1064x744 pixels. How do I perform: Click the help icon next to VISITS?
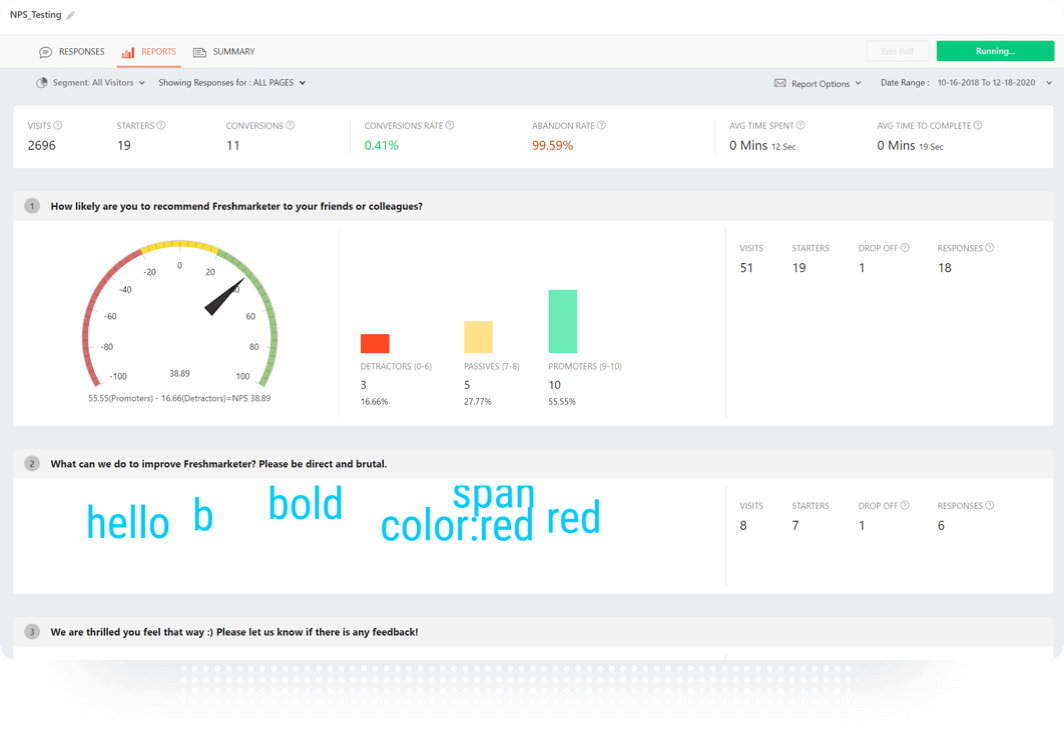tap(58, 126)
